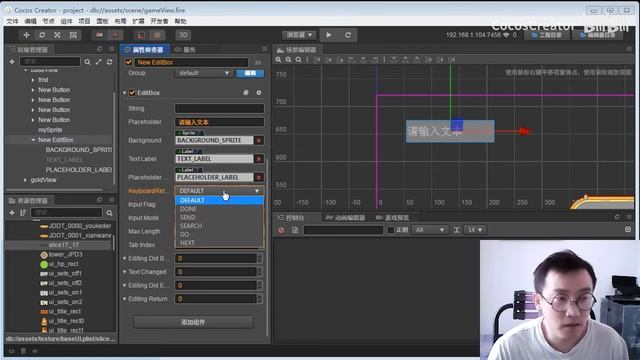Expand the Text Changed events section
This screenshot has width=640, height=360.
tap(124, 272)
